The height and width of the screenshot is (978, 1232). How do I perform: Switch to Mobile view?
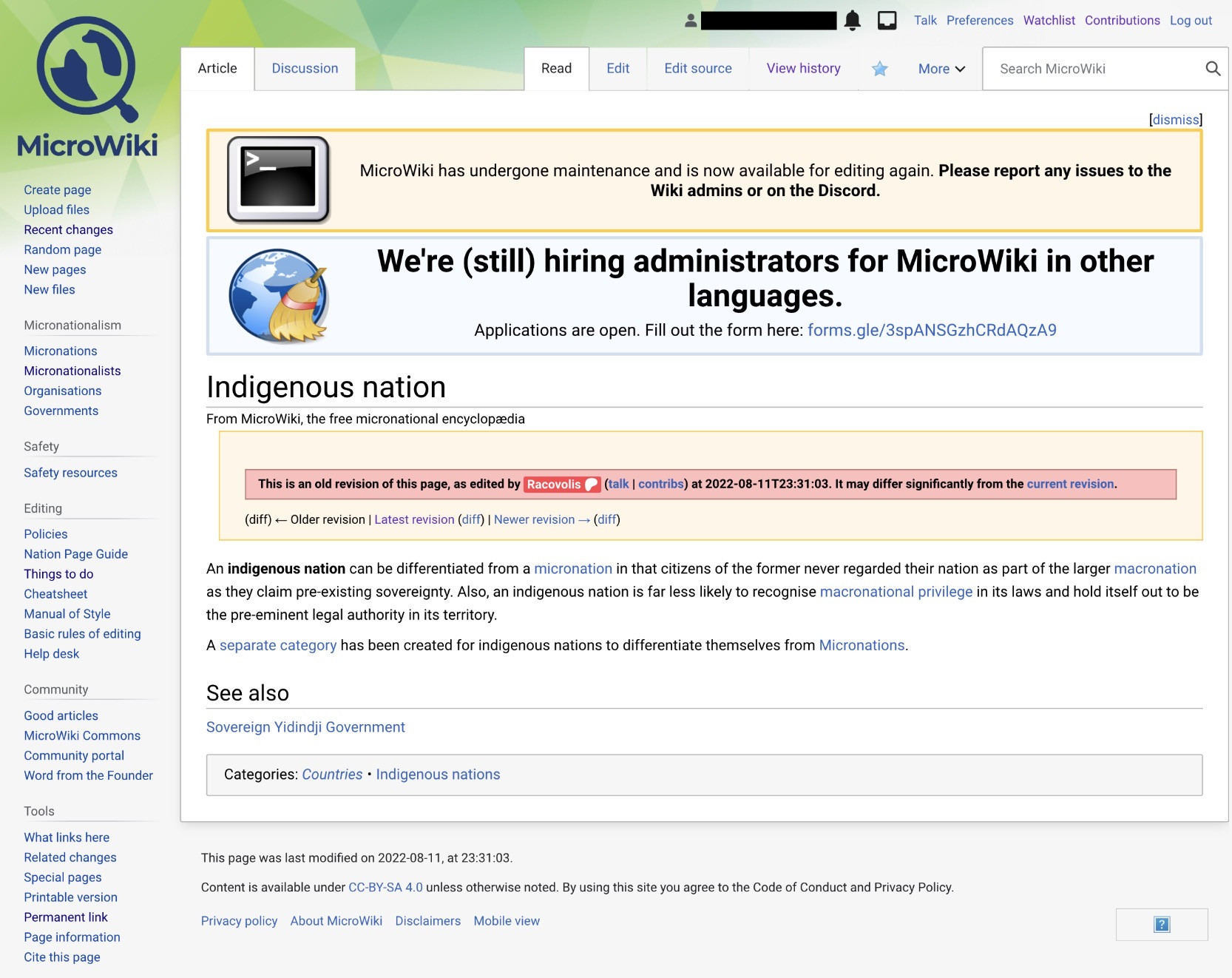point(507,921)
